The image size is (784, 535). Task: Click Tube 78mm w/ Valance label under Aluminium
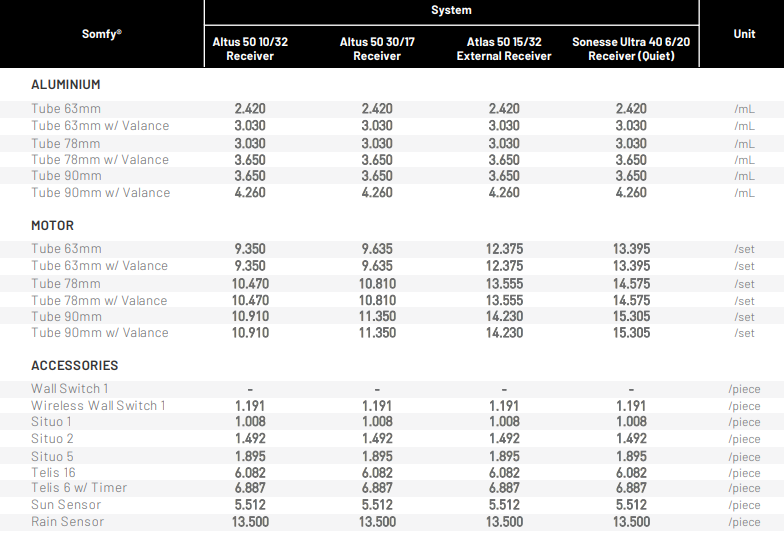click(x=100, y=160)
